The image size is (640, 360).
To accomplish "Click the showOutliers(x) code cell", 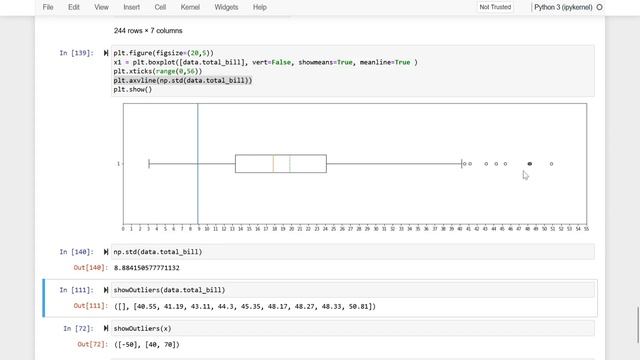I will click(353, 328).
